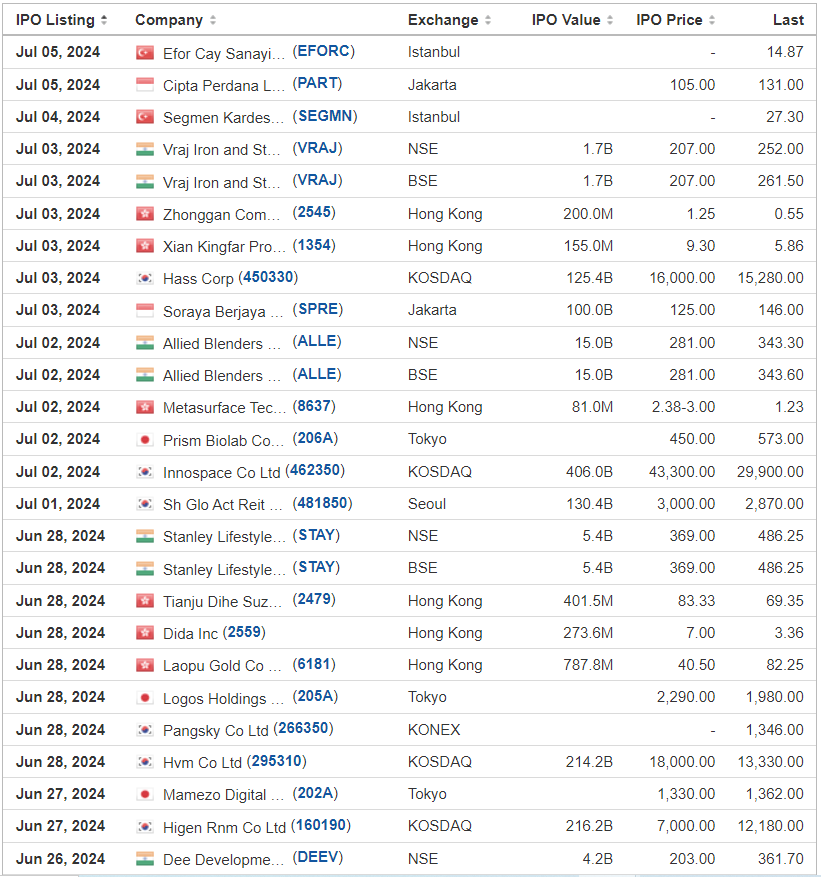Click Turkey flag beside Segmen Kardes
This screenshot has height=877, width=821.
point(145,117)
